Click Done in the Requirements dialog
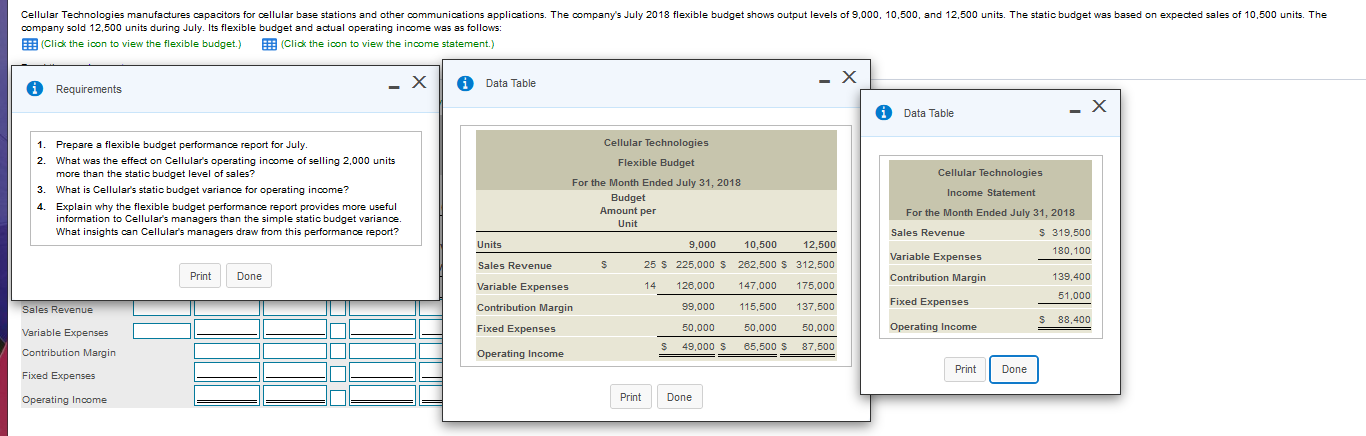1366x436 pixels. [250, 276]
